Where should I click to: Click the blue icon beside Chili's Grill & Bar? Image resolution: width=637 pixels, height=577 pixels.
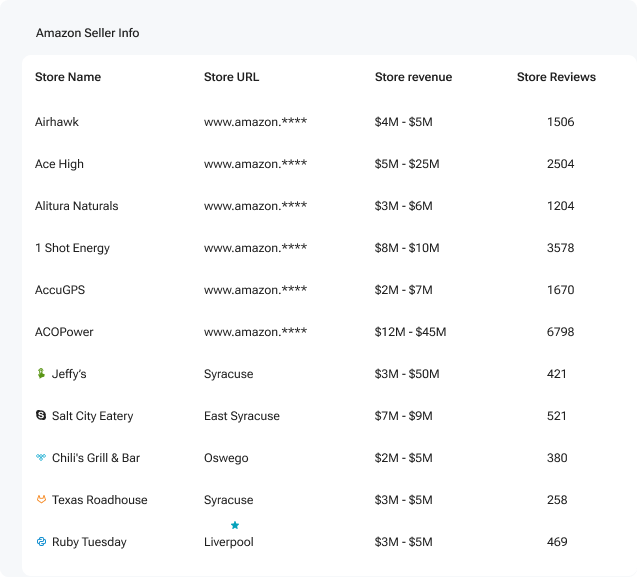point(41,457)
